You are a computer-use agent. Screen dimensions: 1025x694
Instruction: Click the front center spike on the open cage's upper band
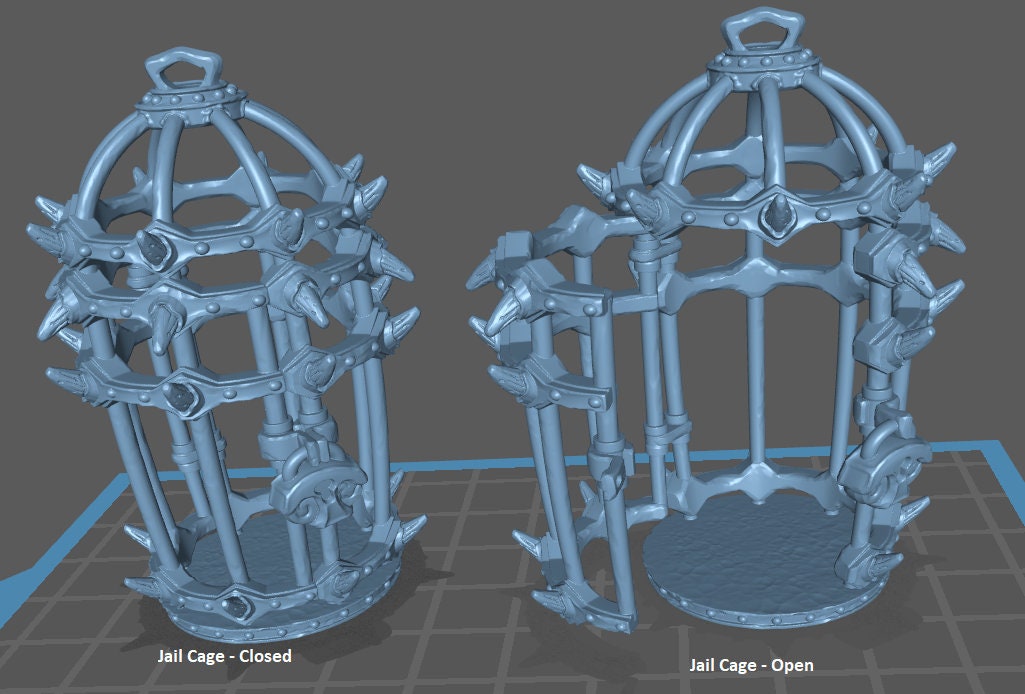(778, 212)
